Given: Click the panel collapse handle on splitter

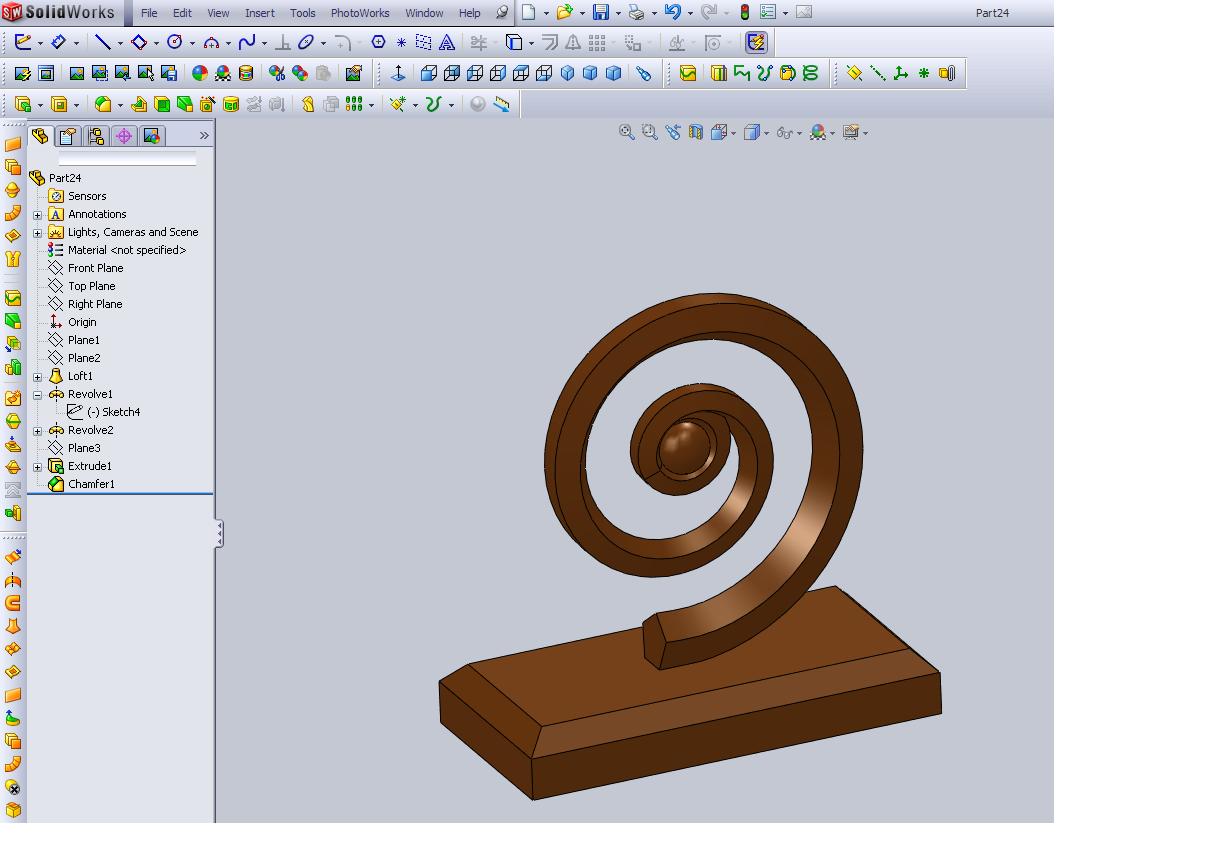Looking at the screenshot, I should (x=219, y=534).
